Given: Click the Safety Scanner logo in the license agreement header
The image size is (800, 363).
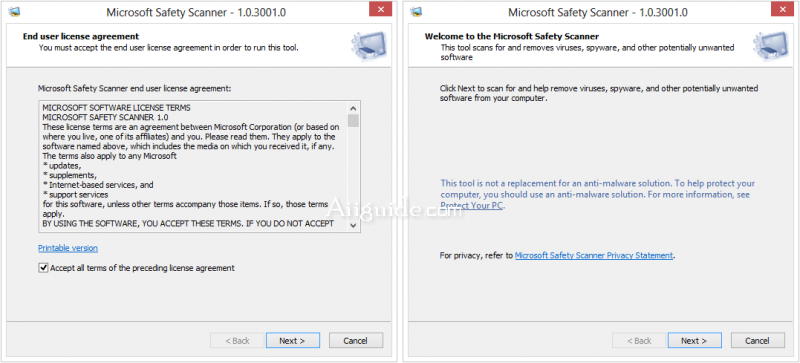Looking at the screenshot, I should point(368,45).
